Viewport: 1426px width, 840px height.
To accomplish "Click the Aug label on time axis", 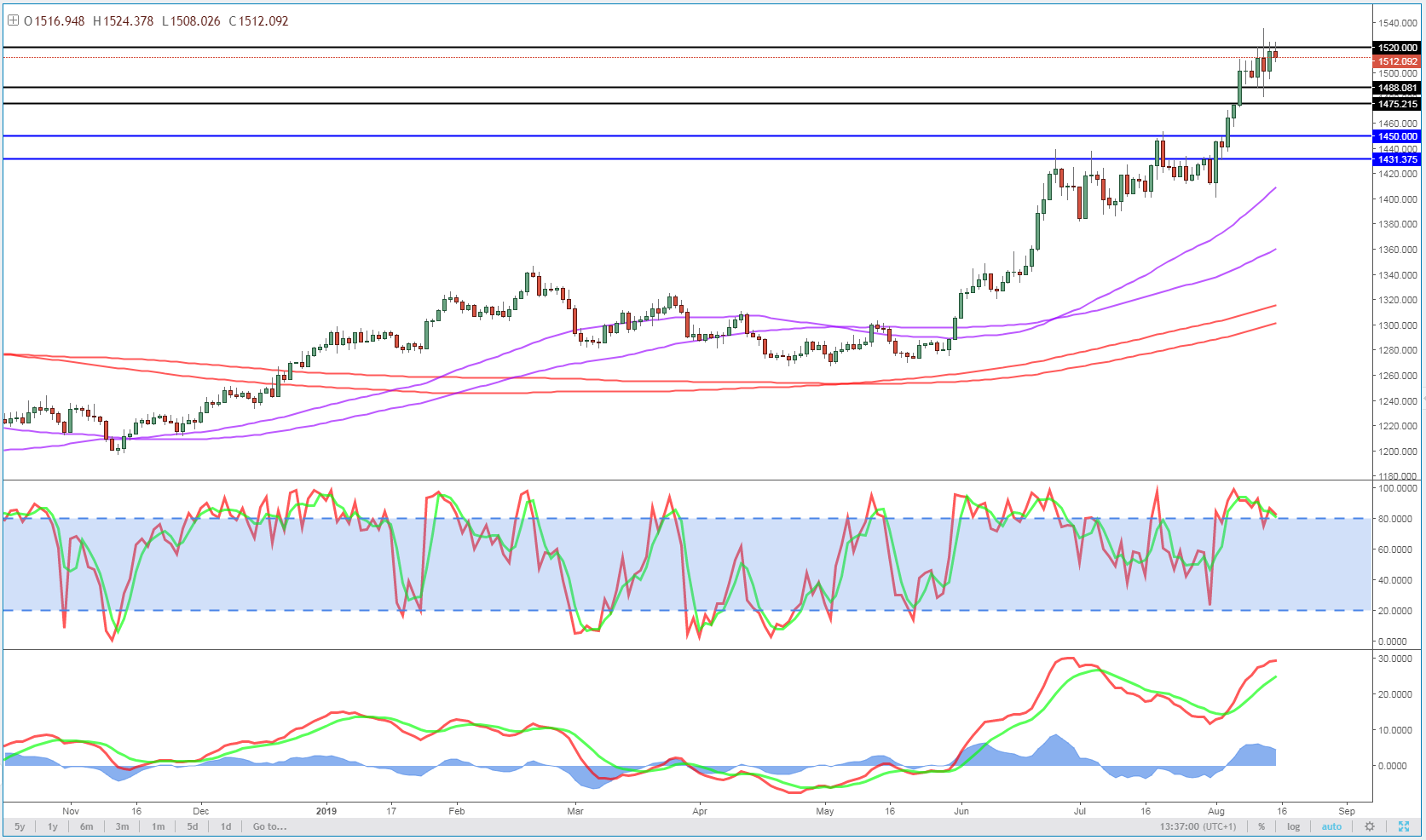I will (x=1216, y=811).
